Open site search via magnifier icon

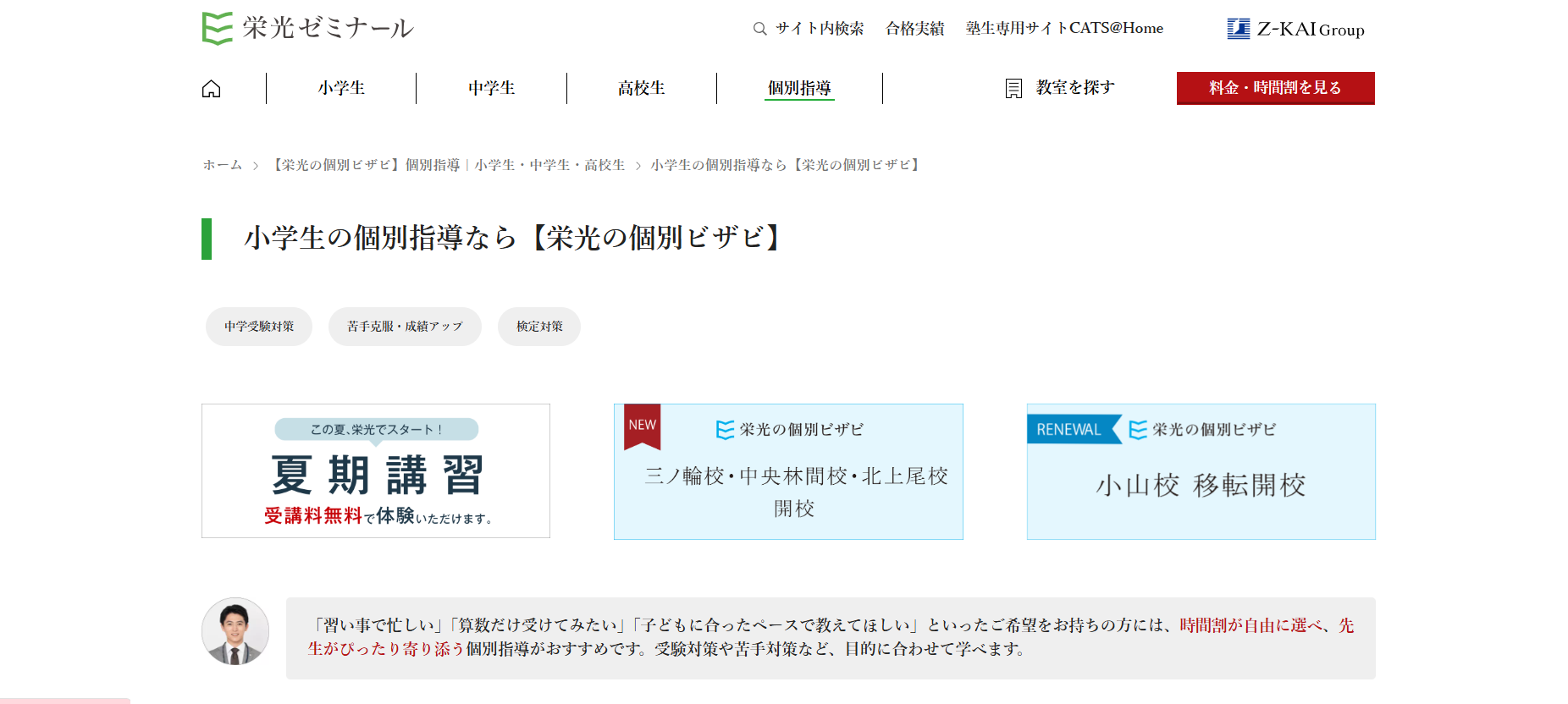point(760,29)
